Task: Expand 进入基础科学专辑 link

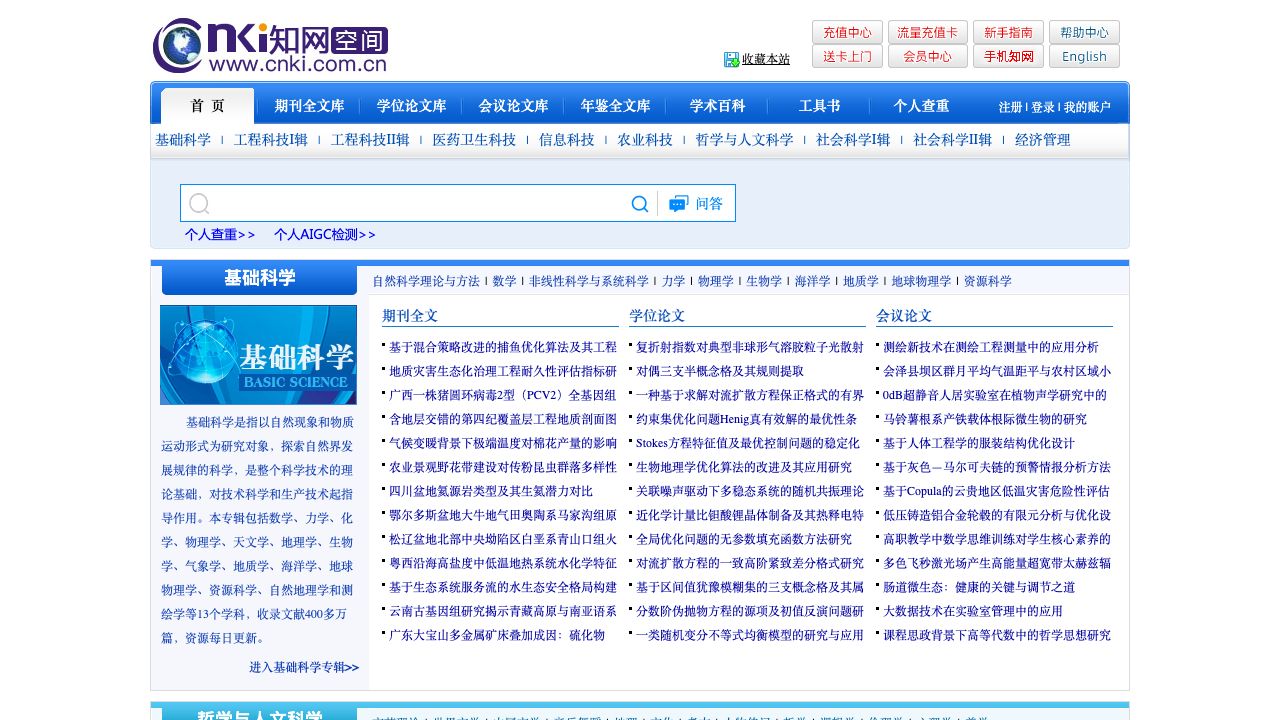Action: (303, 667)
